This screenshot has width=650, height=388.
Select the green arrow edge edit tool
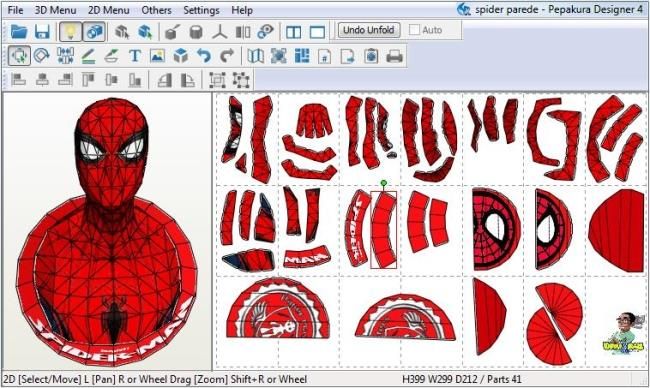[111, 56]
